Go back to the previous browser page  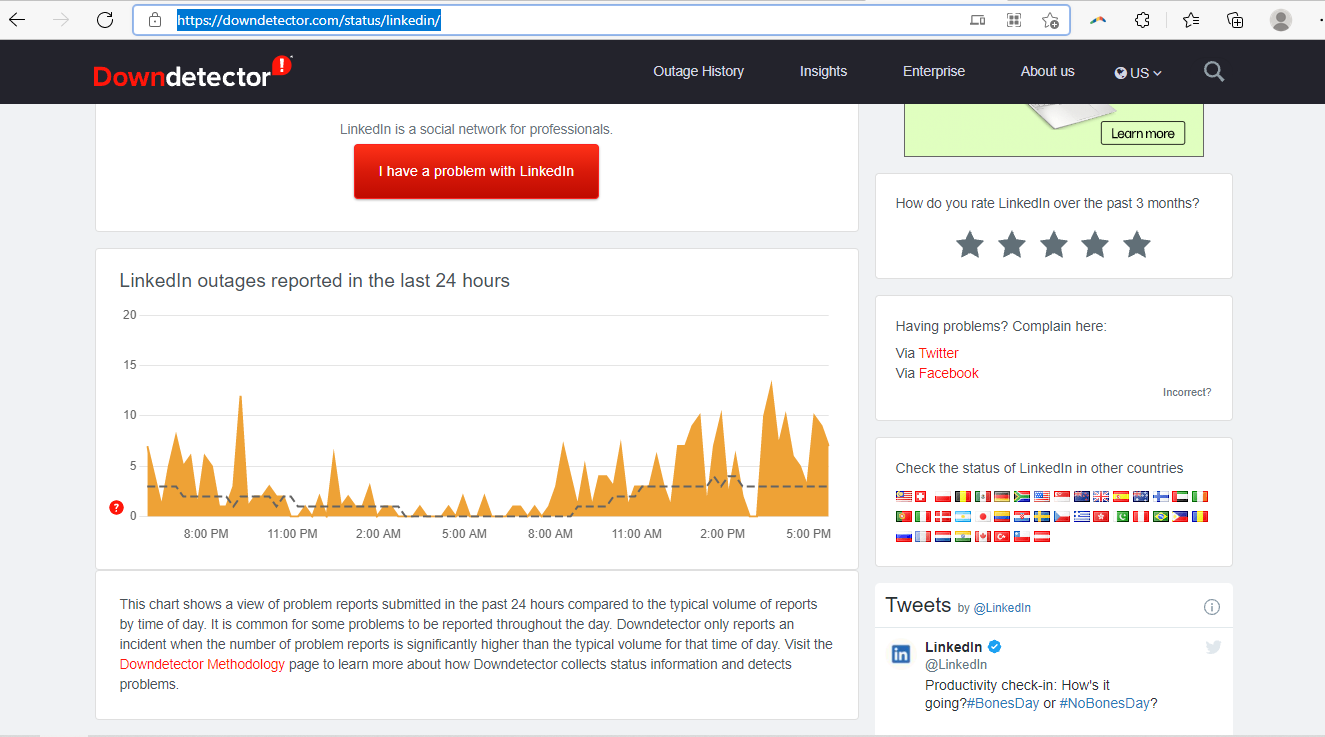coord(17,20)
